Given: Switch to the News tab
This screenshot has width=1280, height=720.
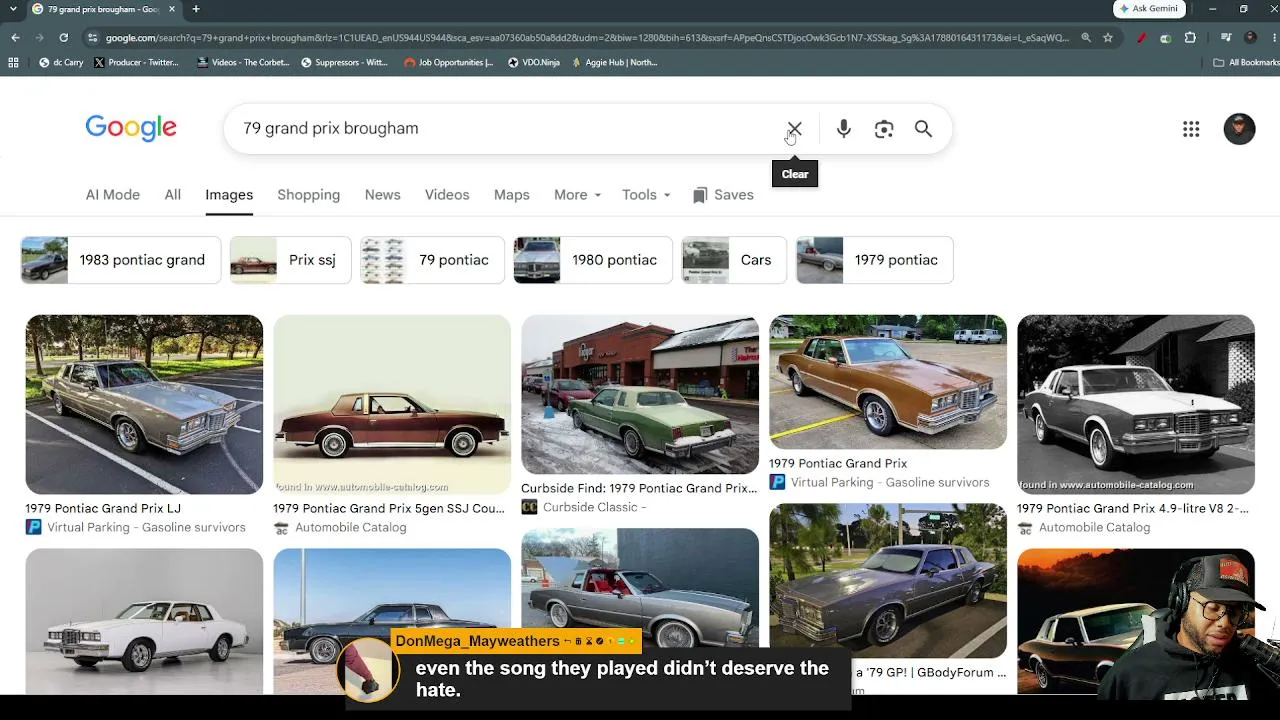Looking at the screenshot, I should point(383,195).
